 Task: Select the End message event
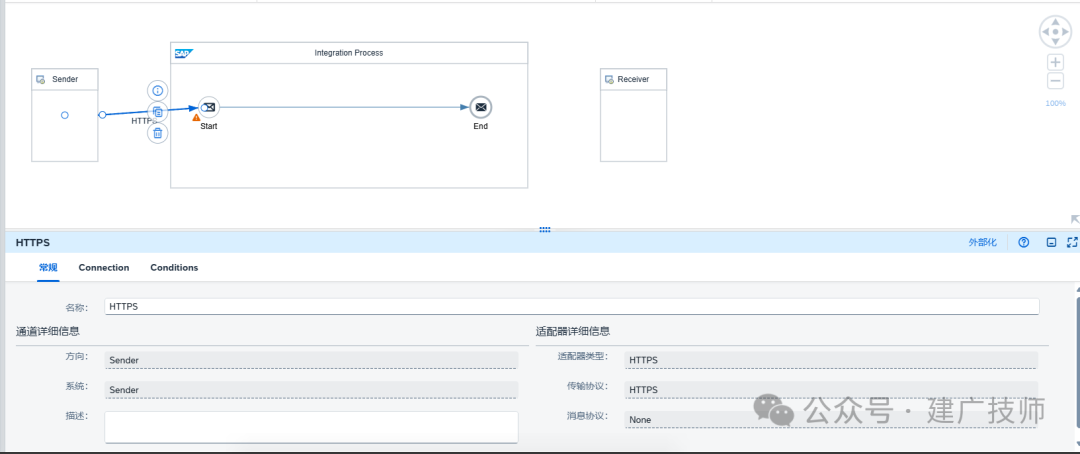pos(481,107)
